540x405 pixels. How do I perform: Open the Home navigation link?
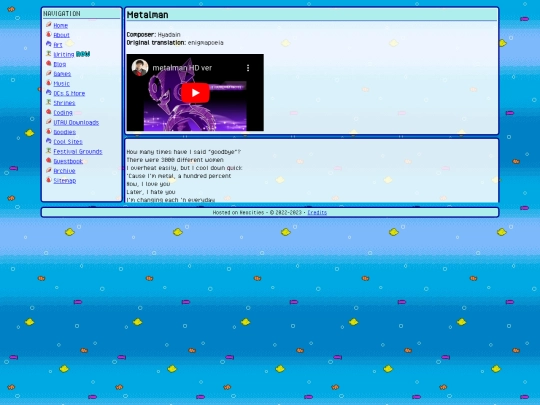61,25
